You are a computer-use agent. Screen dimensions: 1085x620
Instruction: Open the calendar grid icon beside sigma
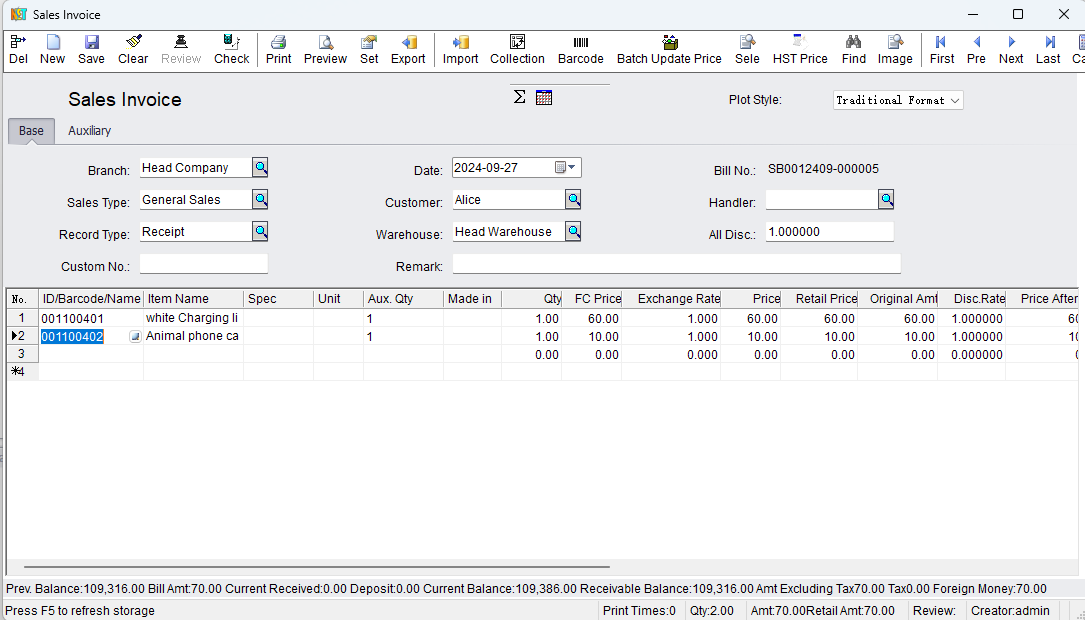(544, 97)
